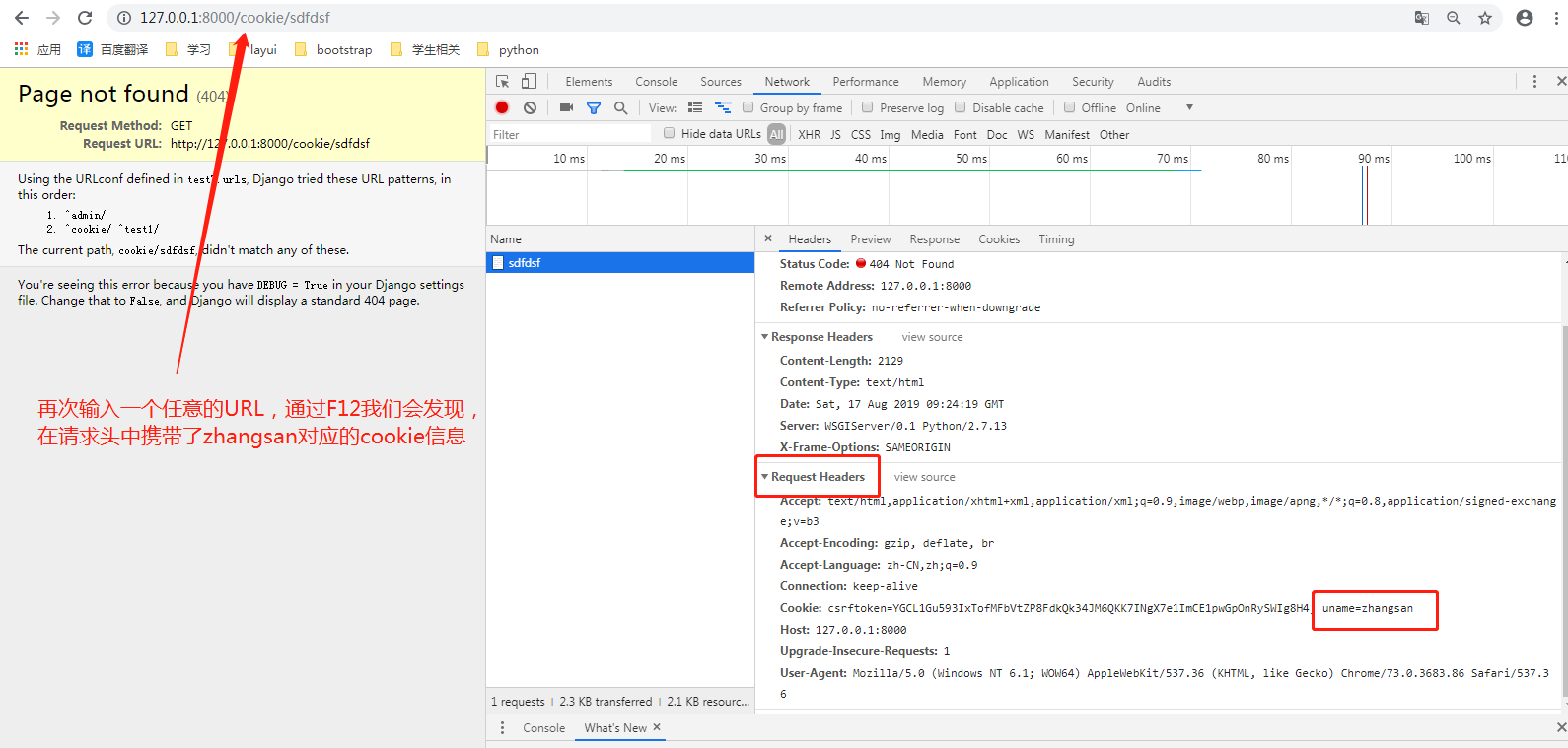1568x748 pixels.
Task: Open the 学习 bookmarks folder
Action: tap(187, 49)
